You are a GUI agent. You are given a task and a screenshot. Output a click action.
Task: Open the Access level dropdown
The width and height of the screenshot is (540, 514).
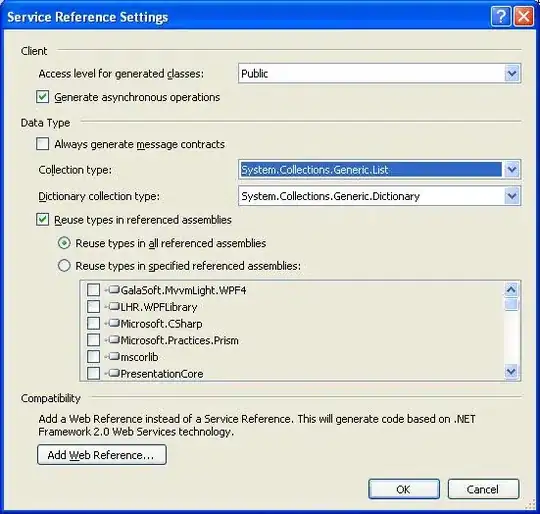tap(512, 73)
